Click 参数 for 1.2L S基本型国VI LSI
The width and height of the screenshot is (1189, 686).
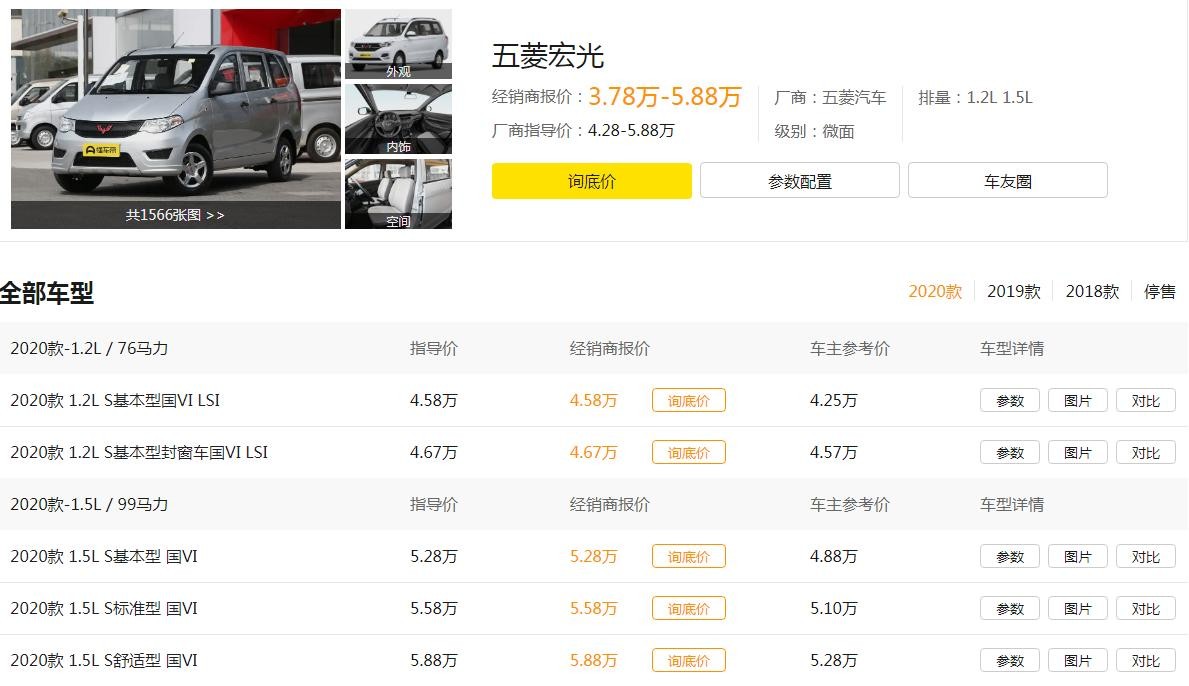[1009, 401]
